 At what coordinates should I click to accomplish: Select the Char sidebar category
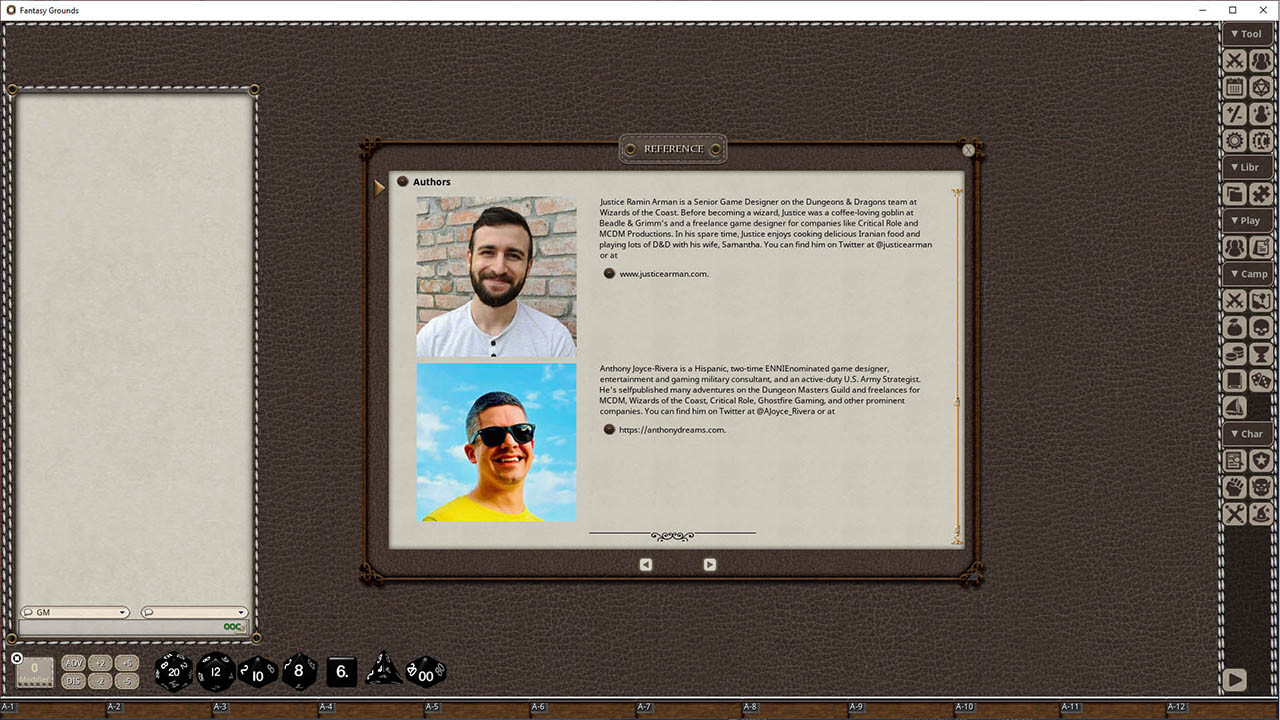point(1247,433)
